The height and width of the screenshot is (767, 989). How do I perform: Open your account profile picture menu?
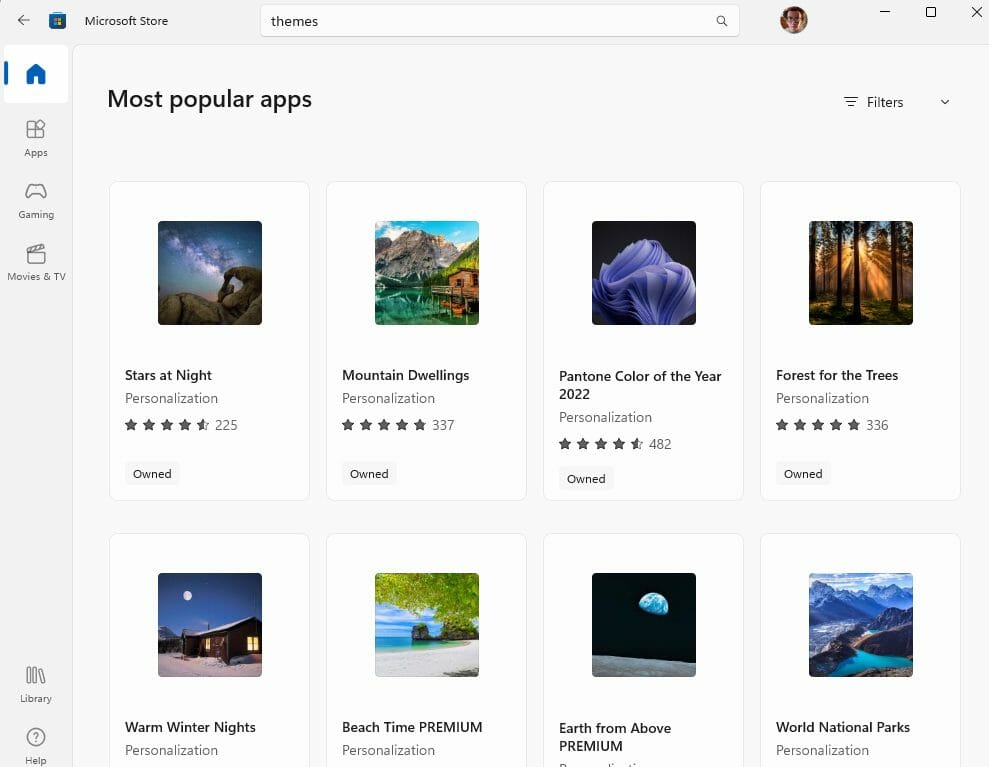(x=793, y=19)
